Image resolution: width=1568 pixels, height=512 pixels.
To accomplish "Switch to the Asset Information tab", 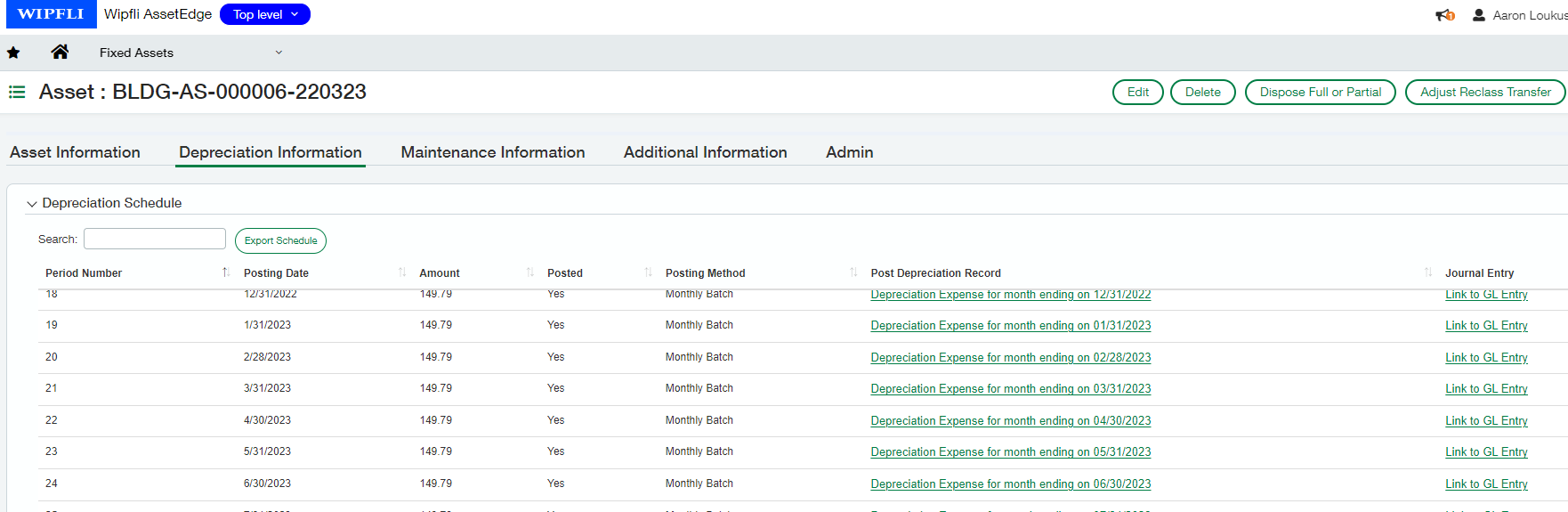I will [x=75, y=152].
